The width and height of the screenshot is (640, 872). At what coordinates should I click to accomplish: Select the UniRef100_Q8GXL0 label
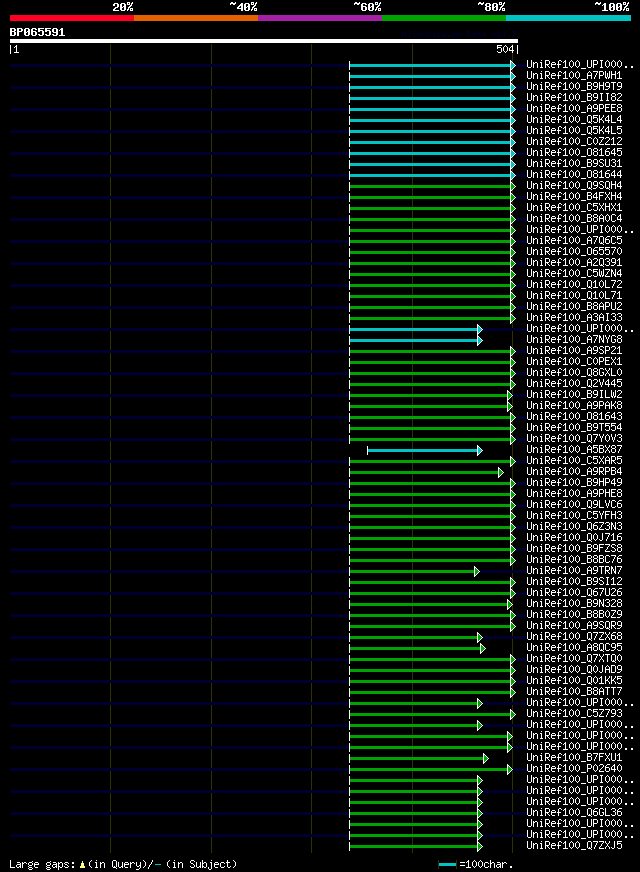tap(574, 373)
